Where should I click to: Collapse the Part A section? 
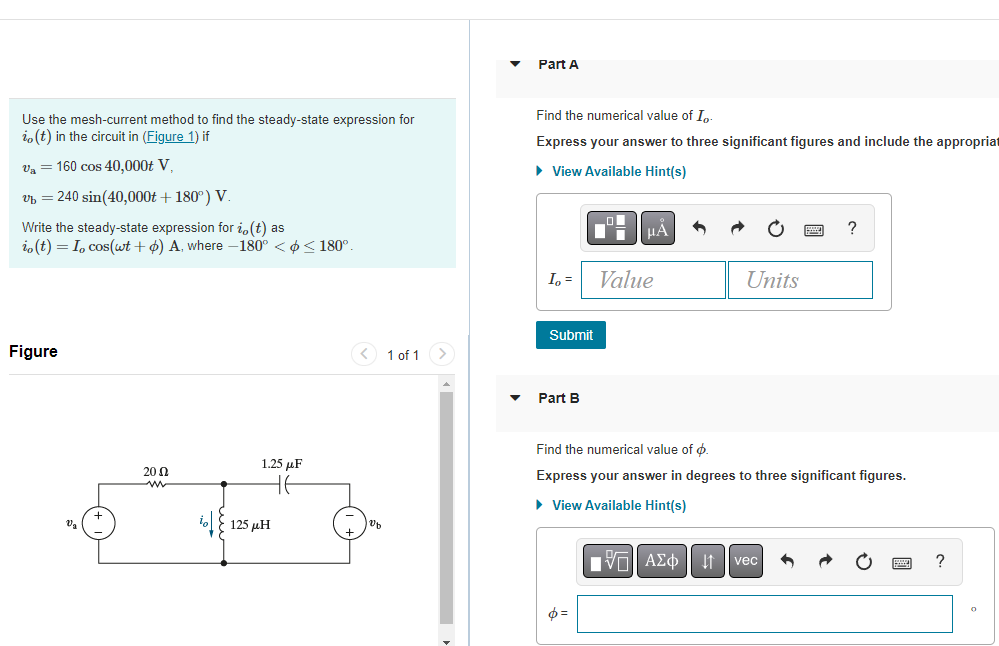click(x=514, y=63)
